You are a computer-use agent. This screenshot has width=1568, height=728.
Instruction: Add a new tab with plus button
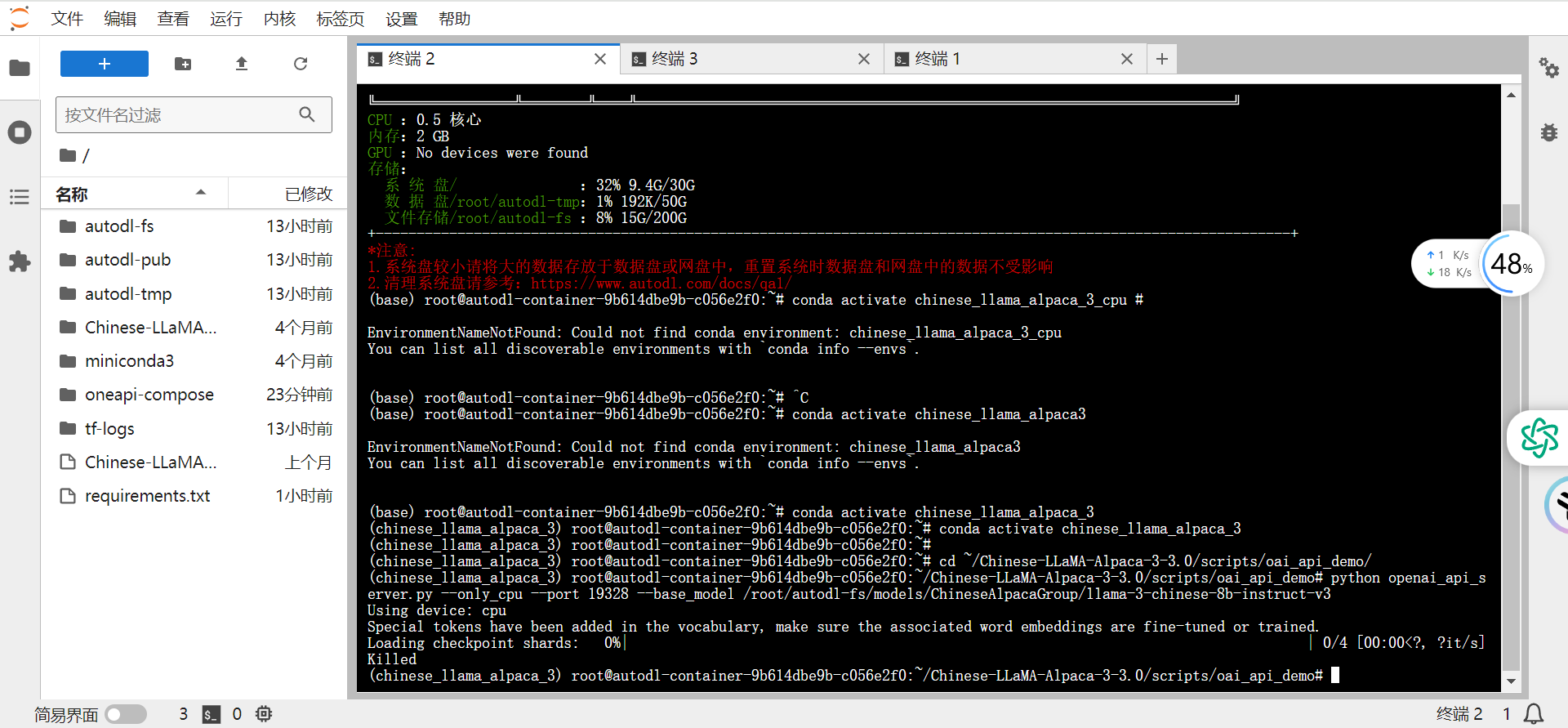pyautogui.click(x=1161, y=59)
